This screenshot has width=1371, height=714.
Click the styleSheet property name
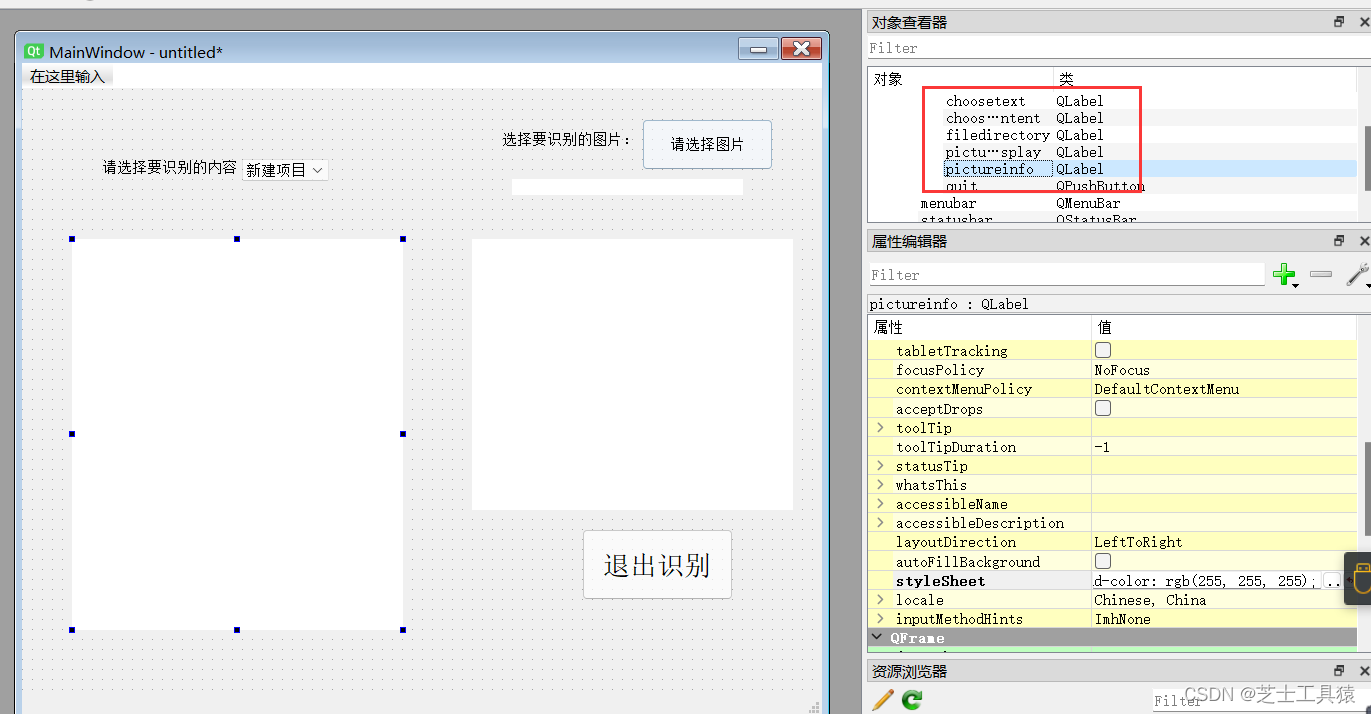coord(940,581)
